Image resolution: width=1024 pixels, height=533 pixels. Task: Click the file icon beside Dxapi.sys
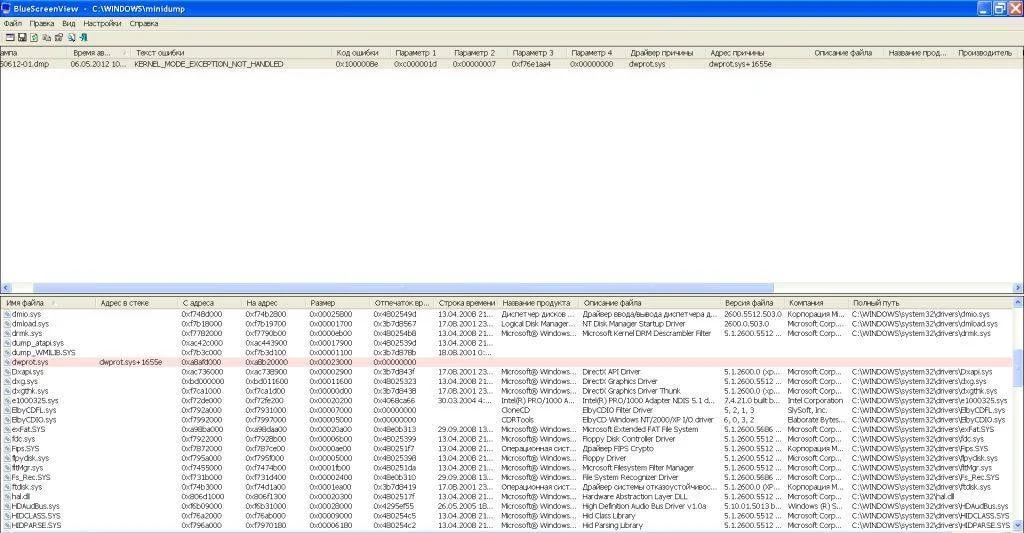[7, 372]
